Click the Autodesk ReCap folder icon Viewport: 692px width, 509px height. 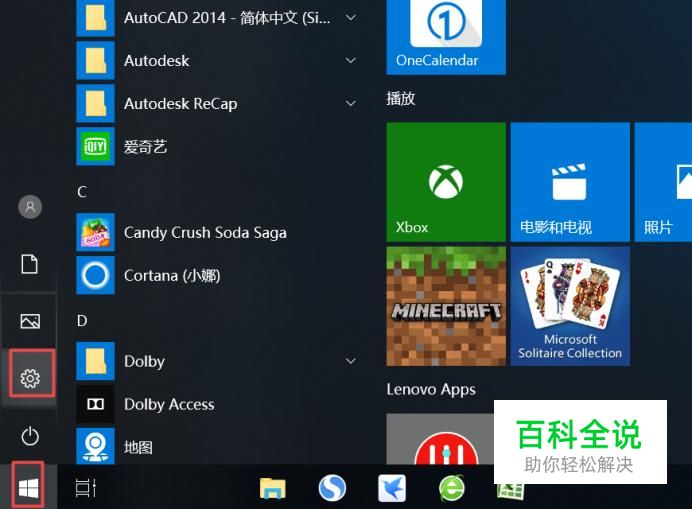pyautogui.click(x=95, y=103)
